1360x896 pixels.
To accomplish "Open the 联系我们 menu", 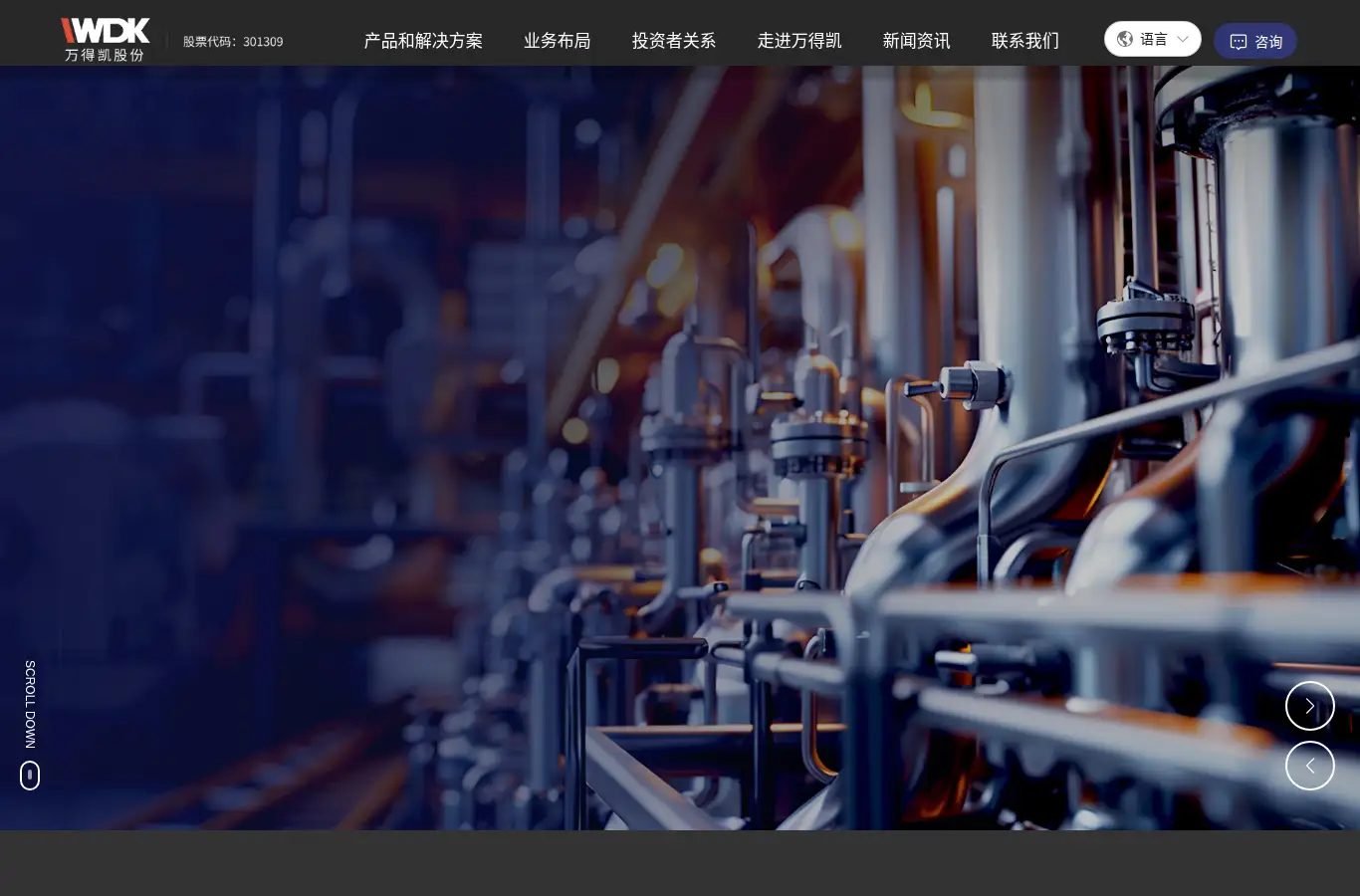I will click(1025, 41).
